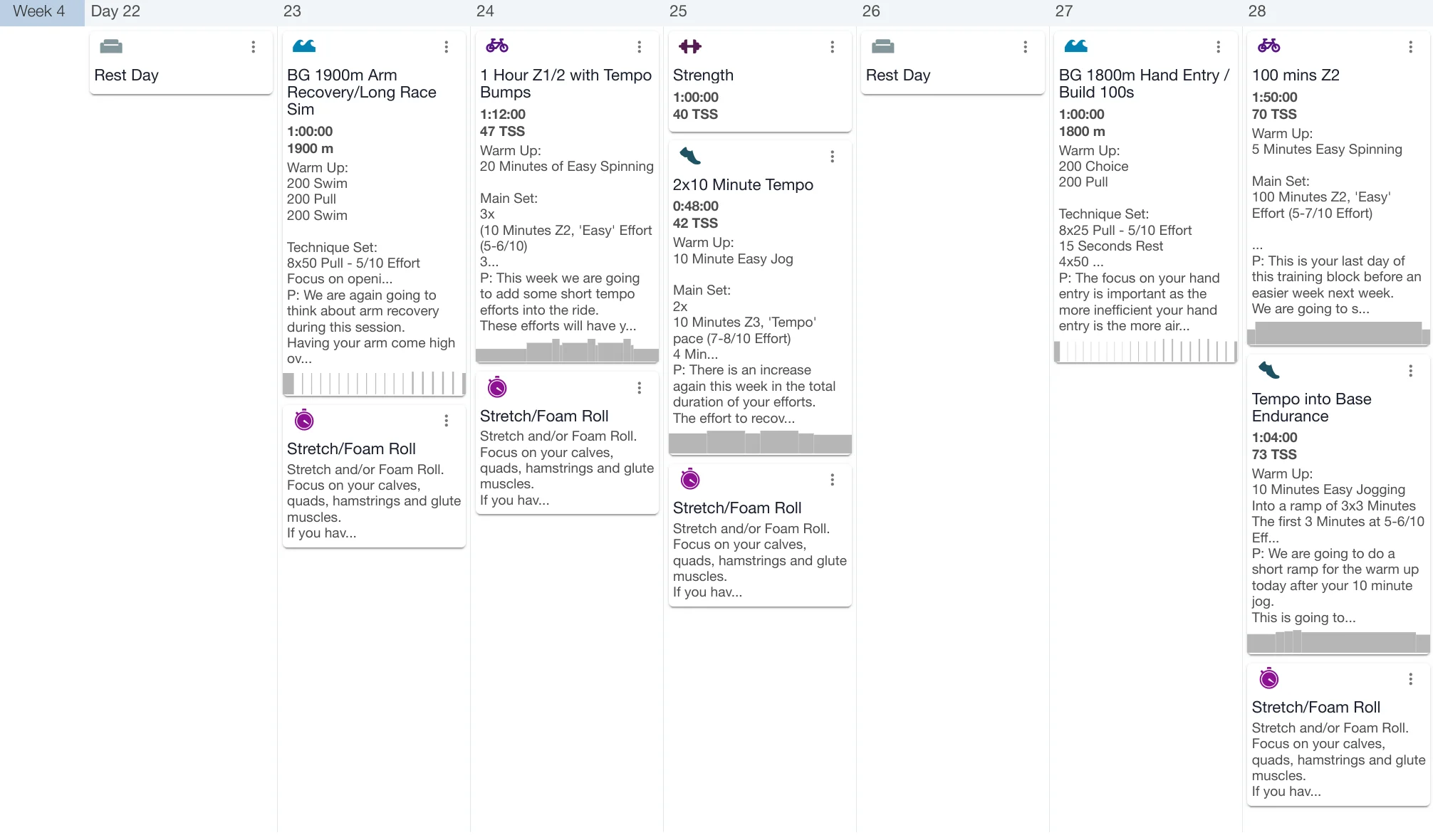Image resolution: width=1433 pixels, height=840 pixels.
Task: Click the running shoe icon on 2x10 Minute Tempo
Action: 689,156
